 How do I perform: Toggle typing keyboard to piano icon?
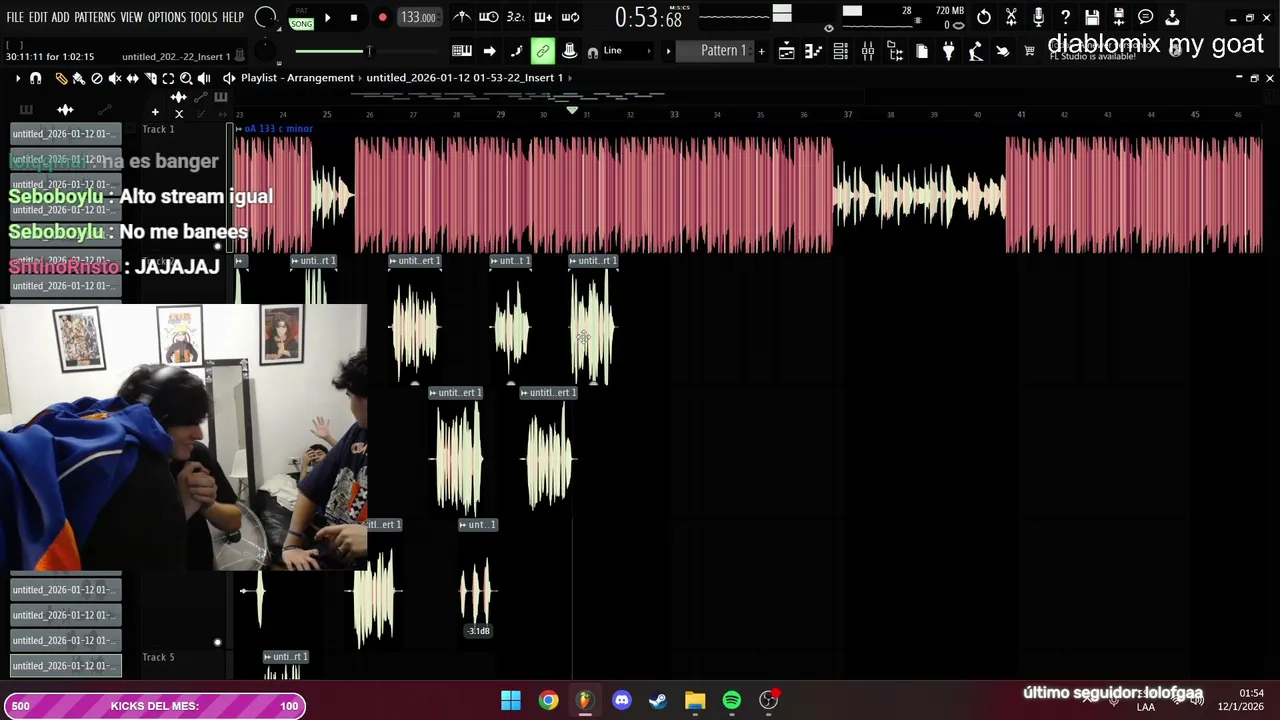[x=462, y=51]
